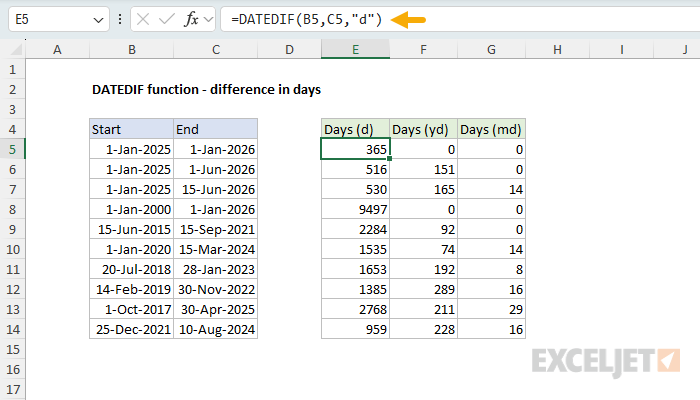Select the cell with value 1653

(x=355, y=269)
